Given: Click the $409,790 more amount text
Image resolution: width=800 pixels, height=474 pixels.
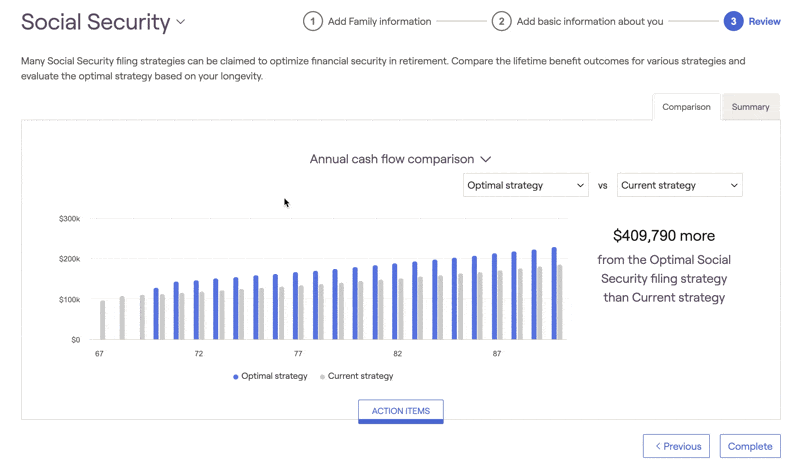Looking at the screenshot, I should tap(664, 236).
